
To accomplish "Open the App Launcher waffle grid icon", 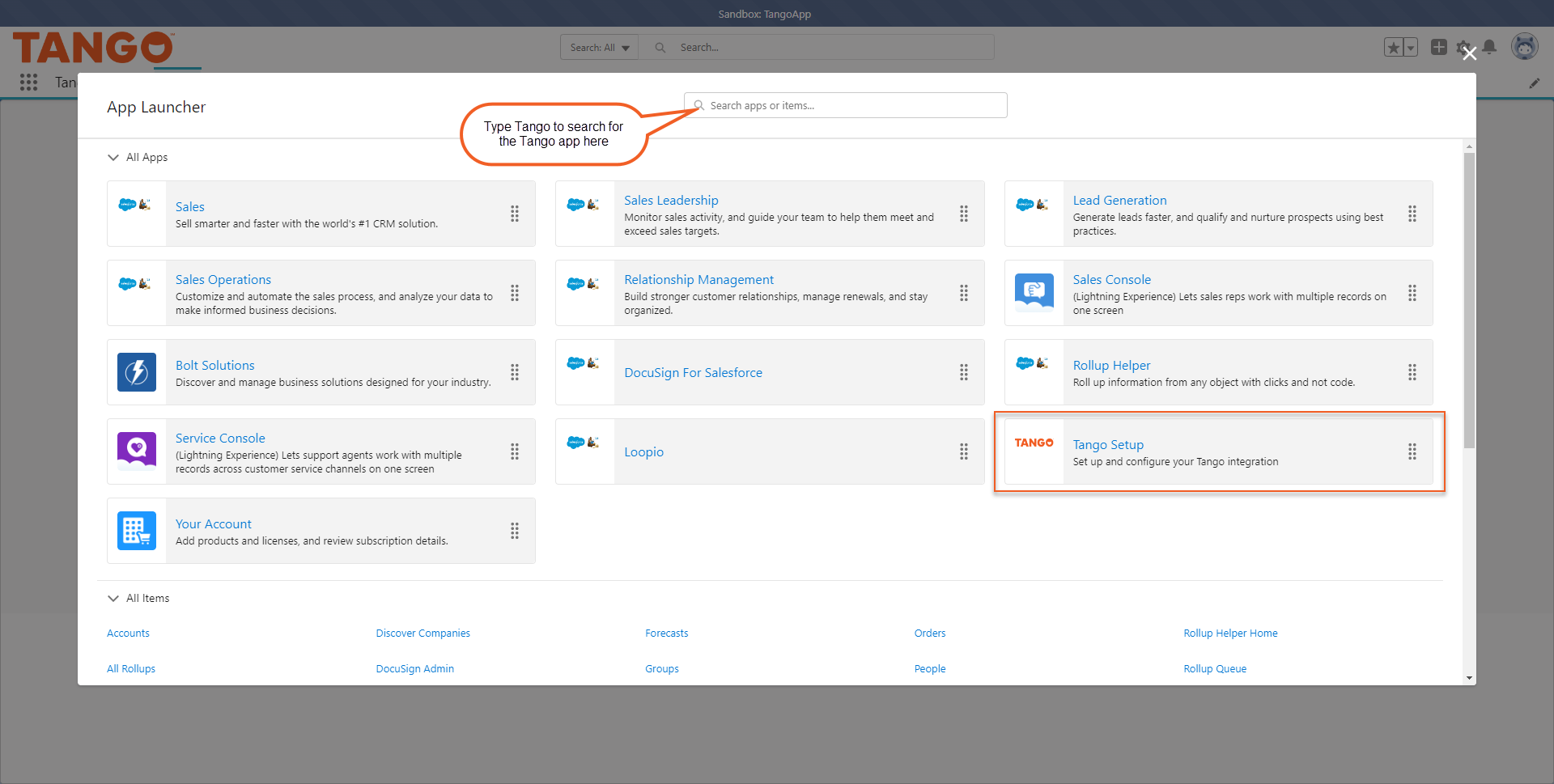I will pyautogui.click(x=29, y=82).
